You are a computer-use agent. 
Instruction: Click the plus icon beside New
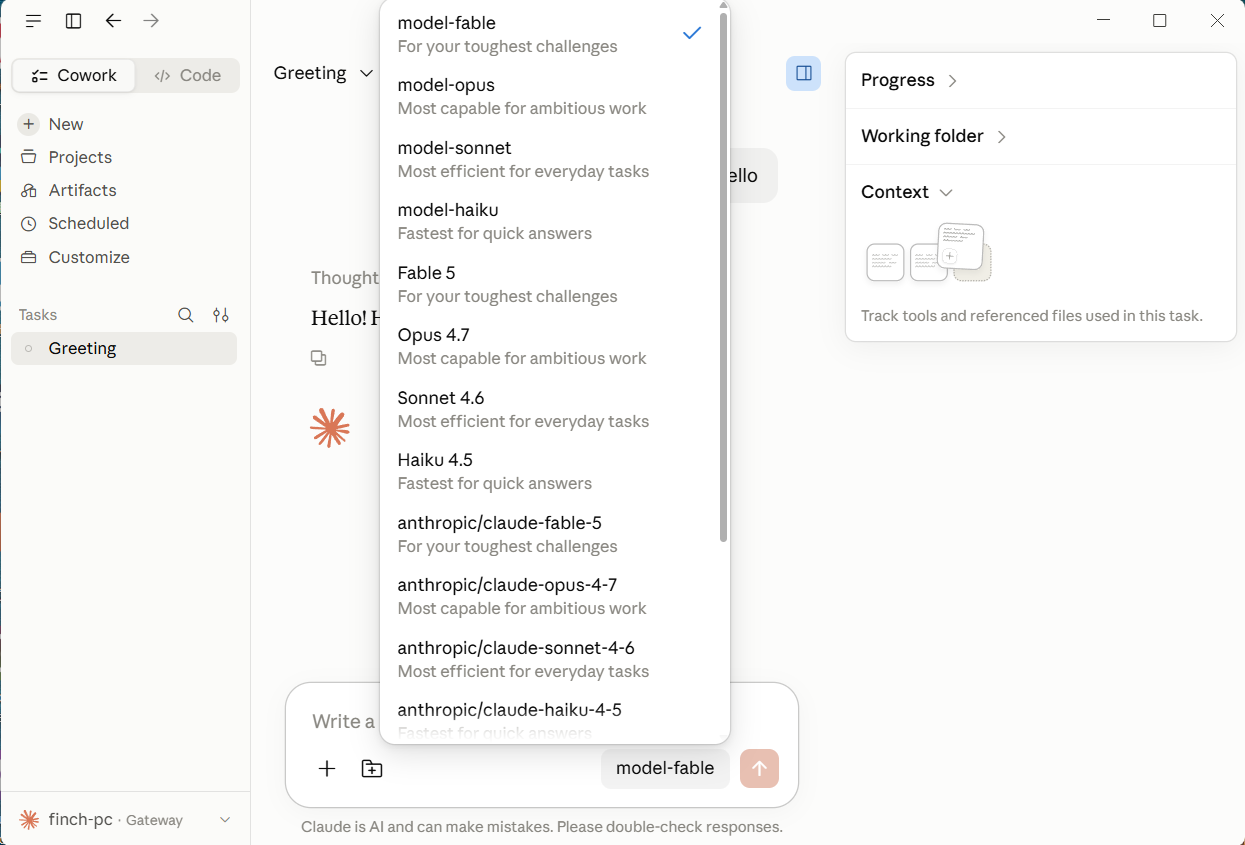coord(29,124)
